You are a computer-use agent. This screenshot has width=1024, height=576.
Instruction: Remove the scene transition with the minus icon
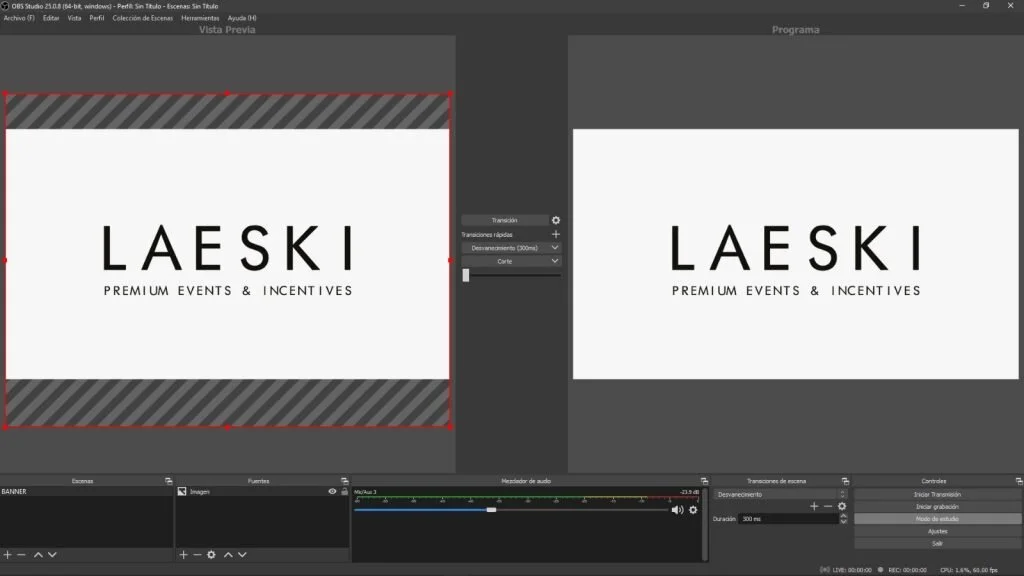click(x=828, y=506)
